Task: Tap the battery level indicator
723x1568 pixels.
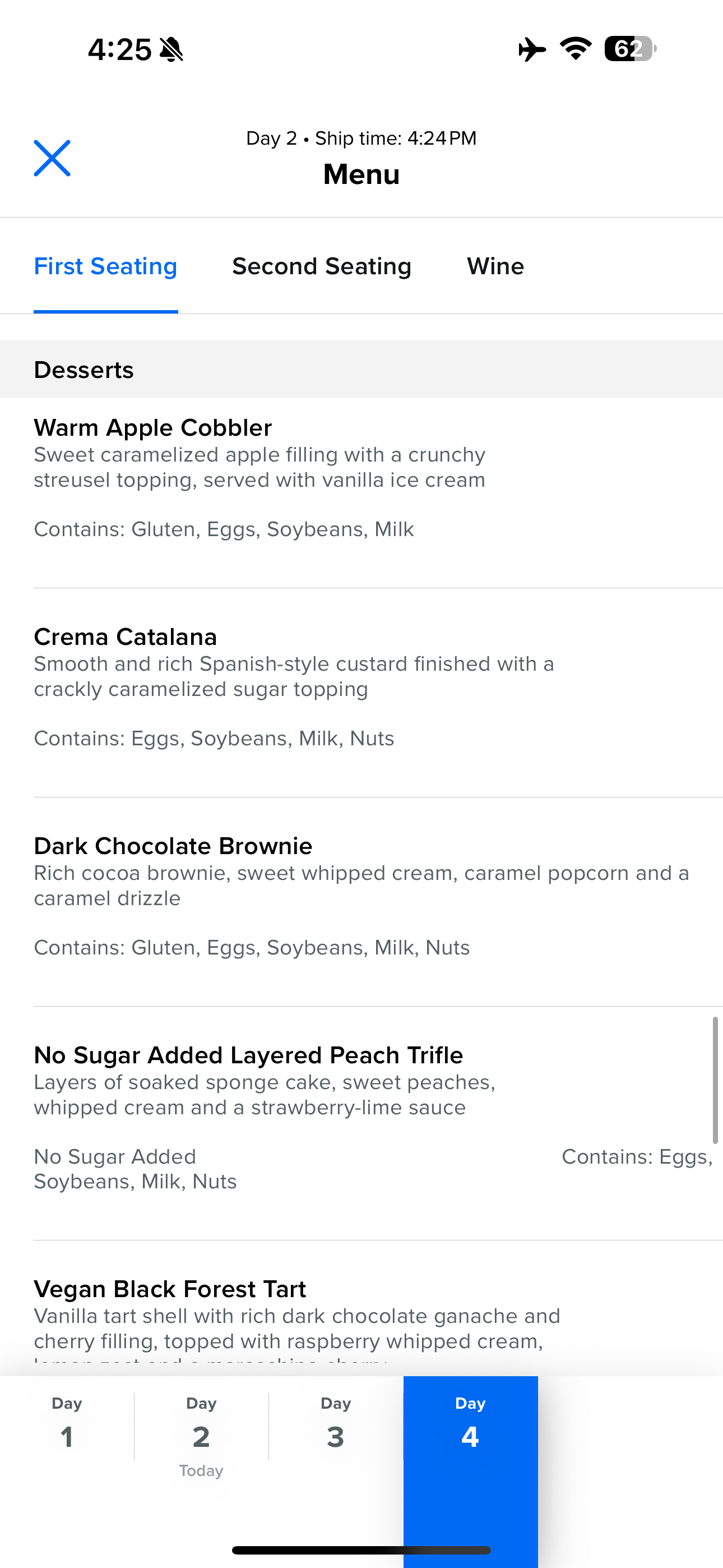Action: (630, 49)
